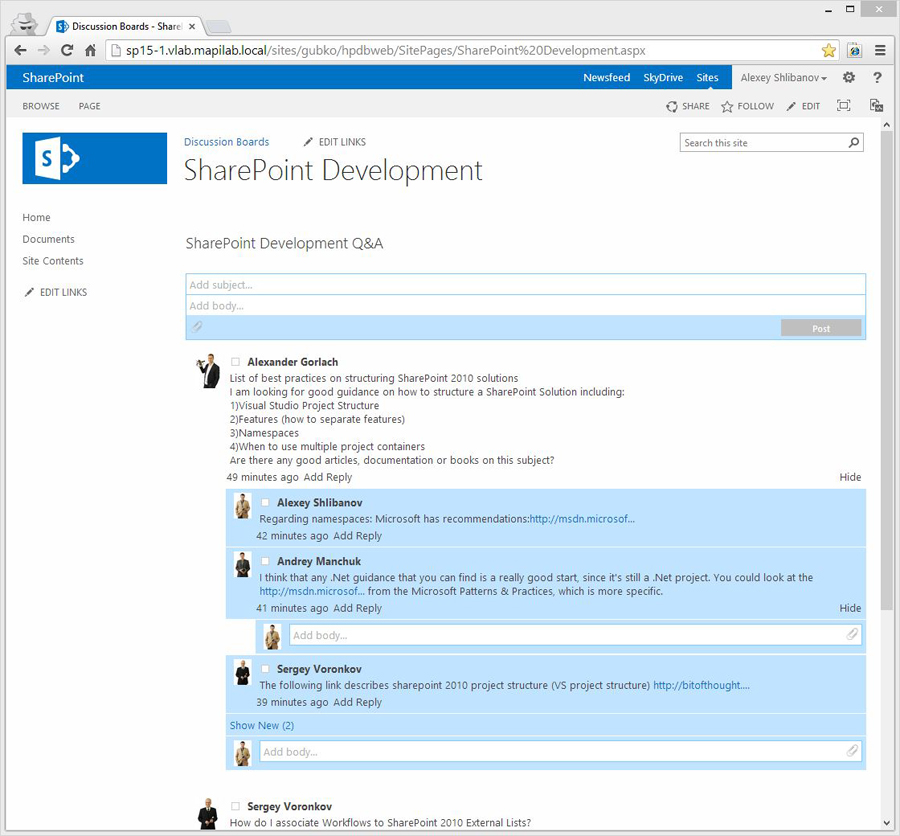900x836 pixels.
Task: Open the browser home page
Action: click(90, 51)
